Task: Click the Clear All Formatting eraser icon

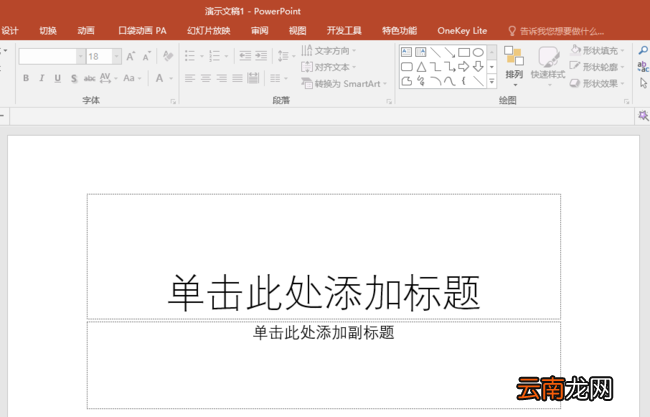Action: coord(168,56)
